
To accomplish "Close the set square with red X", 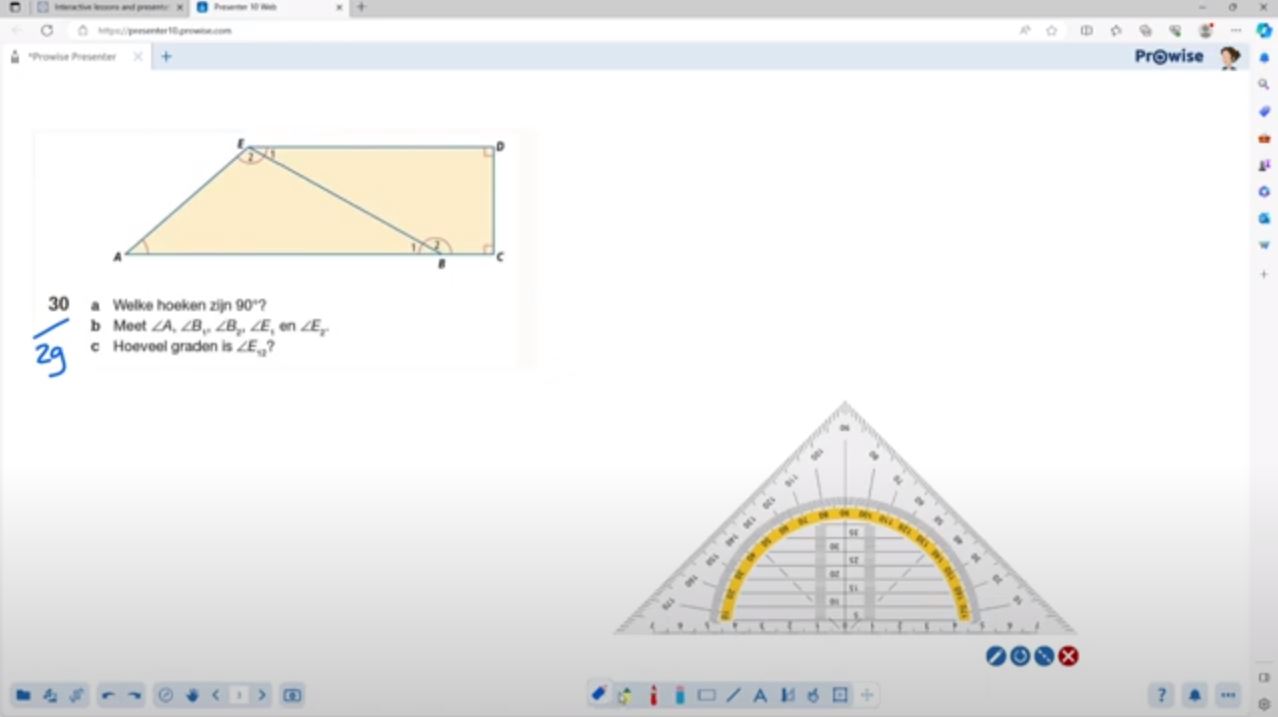I will [1069, 656].
